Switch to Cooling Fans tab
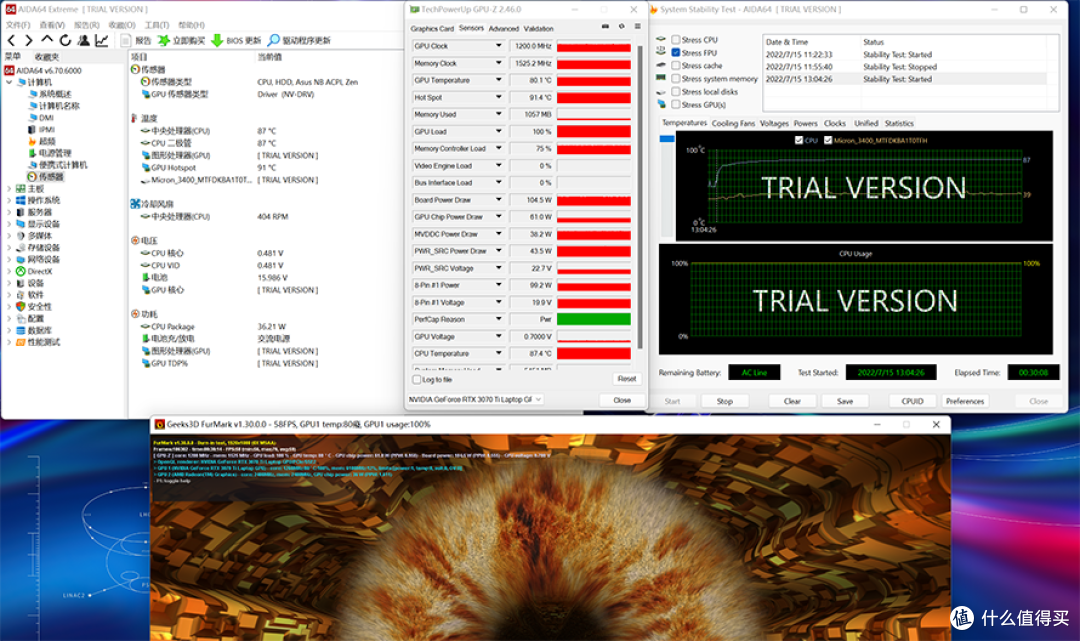Screen dimensions: 1080x641 [x=733, y=123]
